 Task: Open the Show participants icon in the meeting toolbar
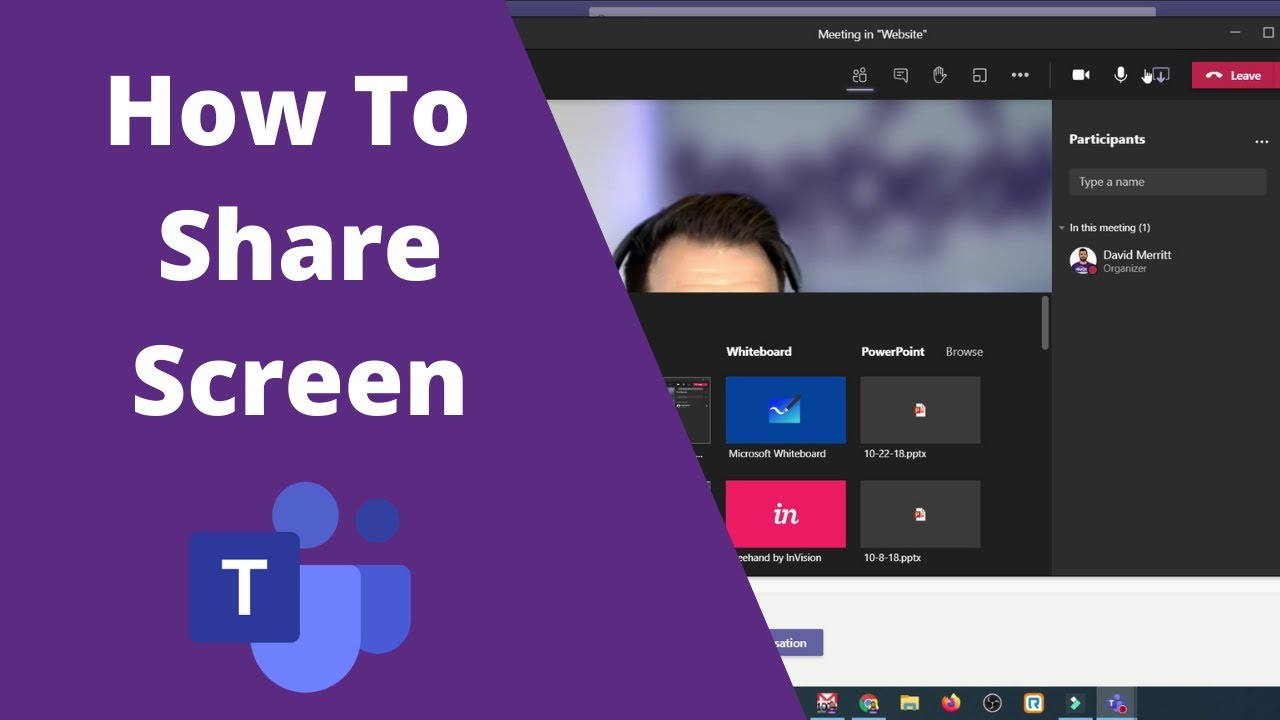click(859, 75)
